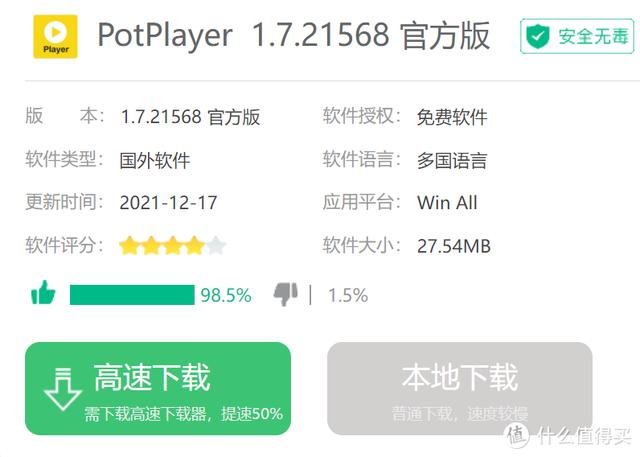Click the 98.5% approval percentage
Screen dimensions: 640x457
226,295
